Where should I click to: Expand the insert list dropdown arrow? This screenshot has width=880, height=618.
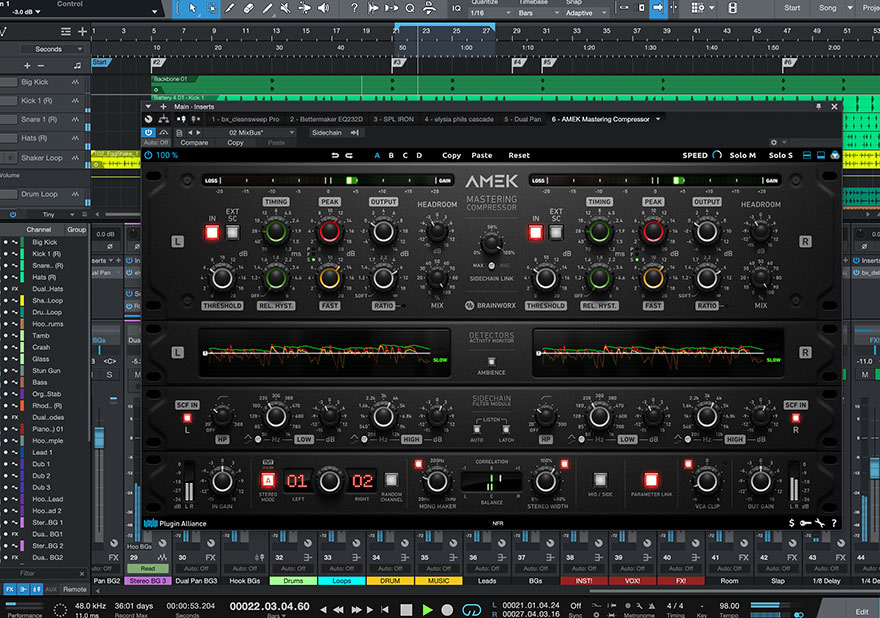(x=658, y=119)
